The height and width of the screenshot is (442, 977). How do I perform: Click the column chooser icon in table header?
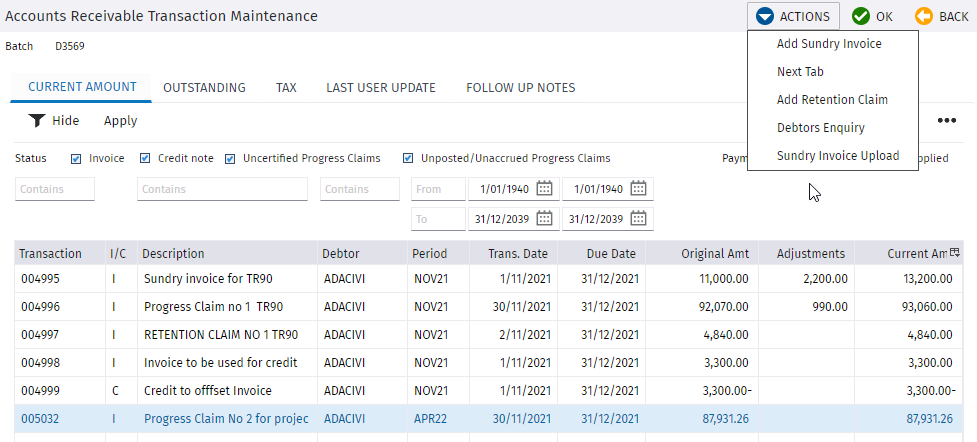click(x=955, y=252)
